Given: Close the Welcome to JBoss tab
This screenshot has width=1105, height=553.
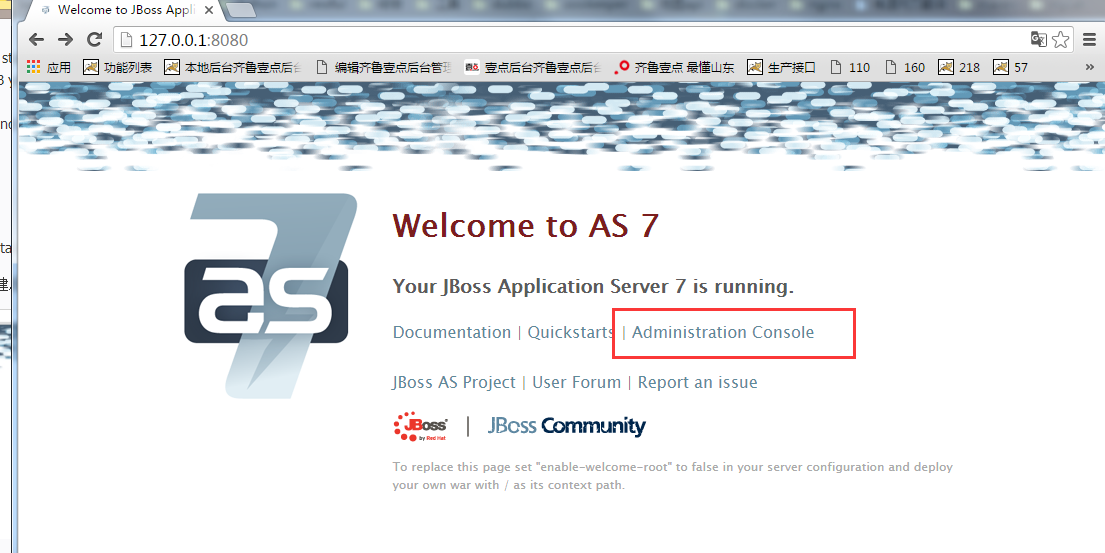Looking at the screenshot, I should point(209,11).
